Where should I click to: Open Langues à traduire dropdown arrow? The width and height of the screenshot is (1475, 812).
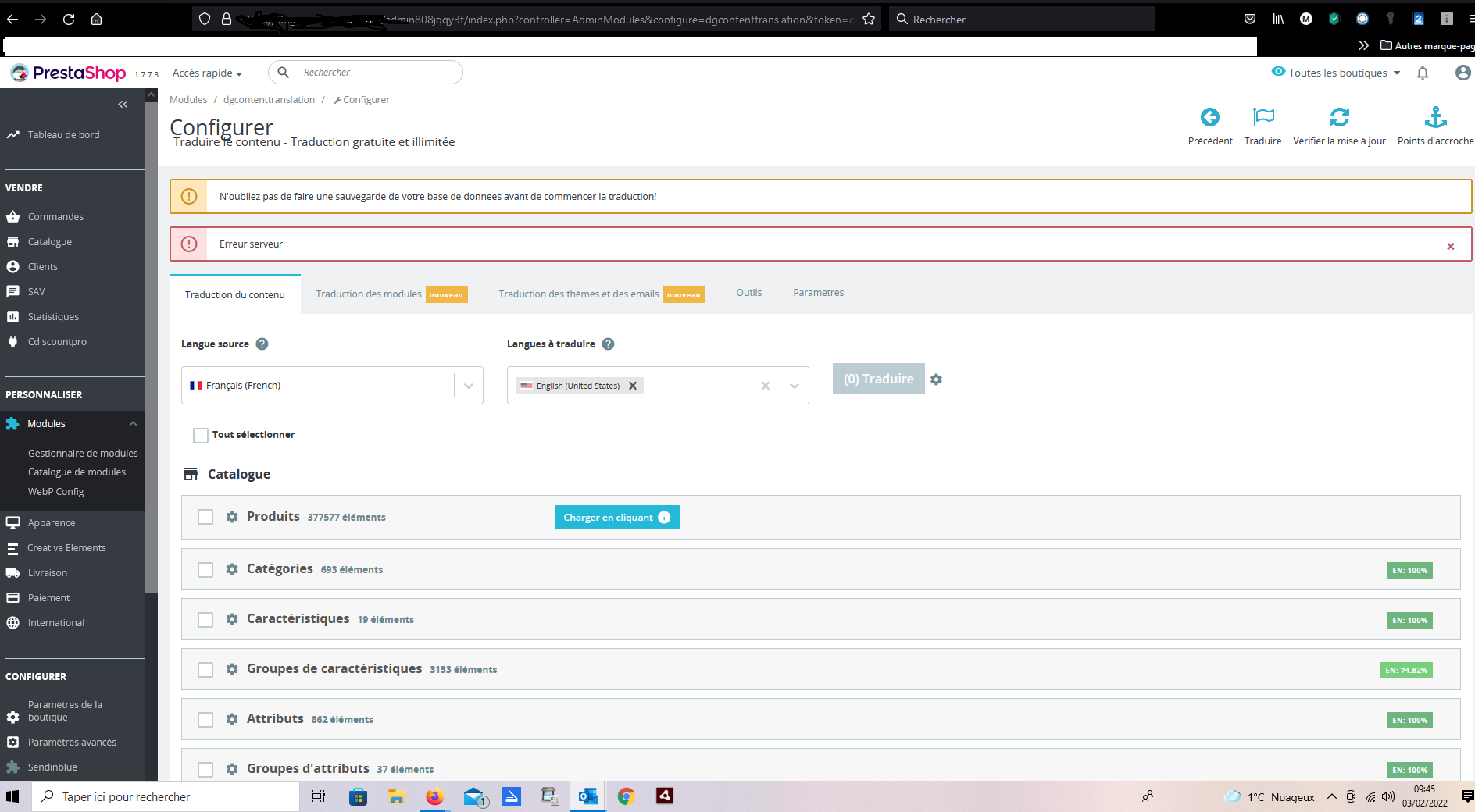795,386
